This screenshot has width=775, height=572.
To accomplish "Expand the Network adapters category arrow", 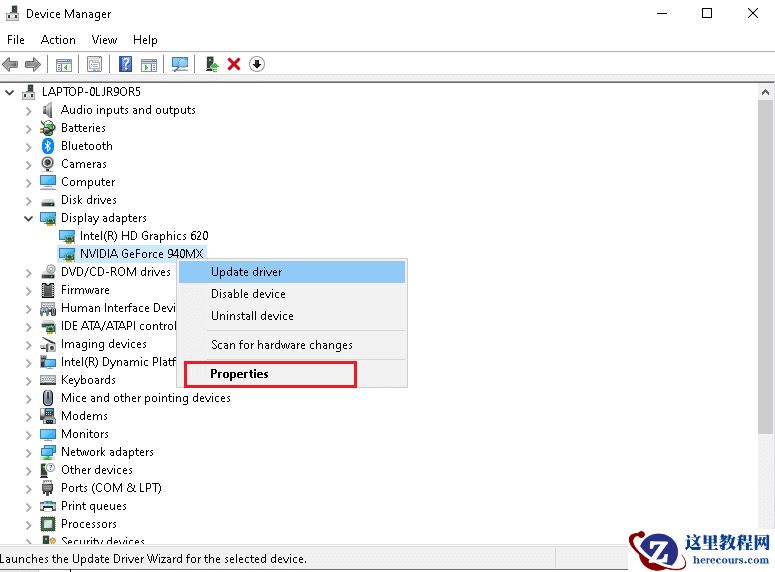I will pyautogui.click(x=29, y=453).
